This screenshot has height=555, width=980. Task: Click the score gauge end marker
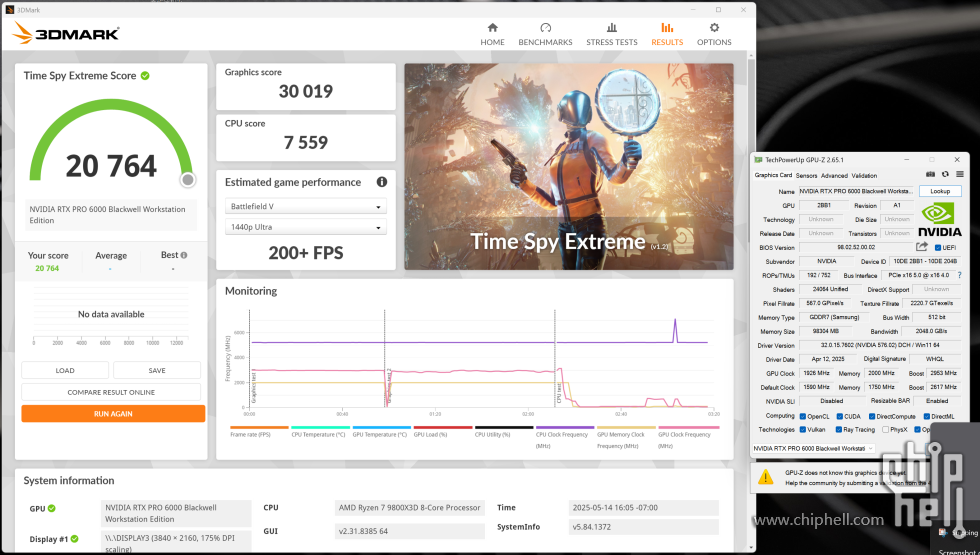(188, 180)
